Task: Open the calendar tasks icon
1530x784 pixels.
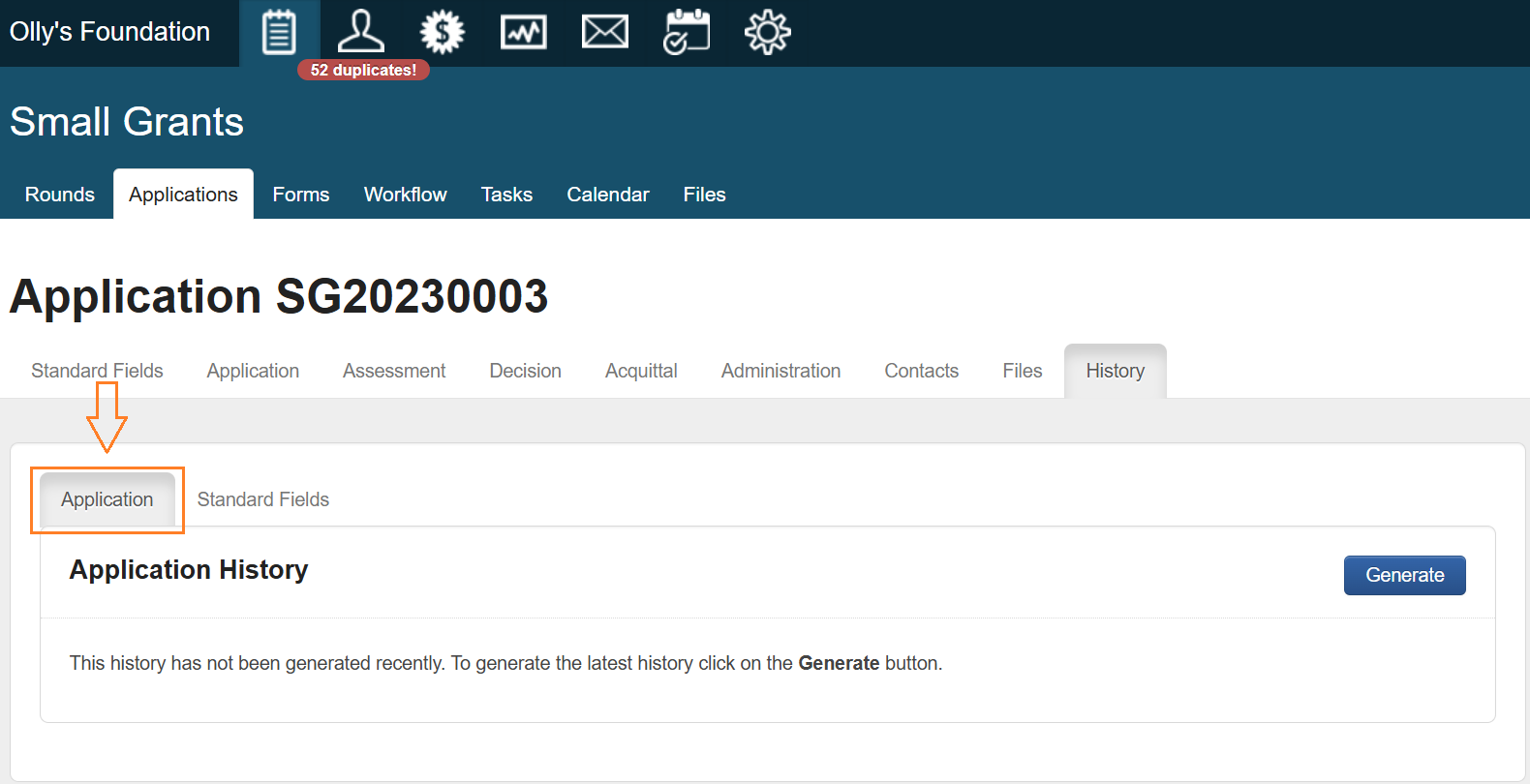Action: [x=686, y=32]
